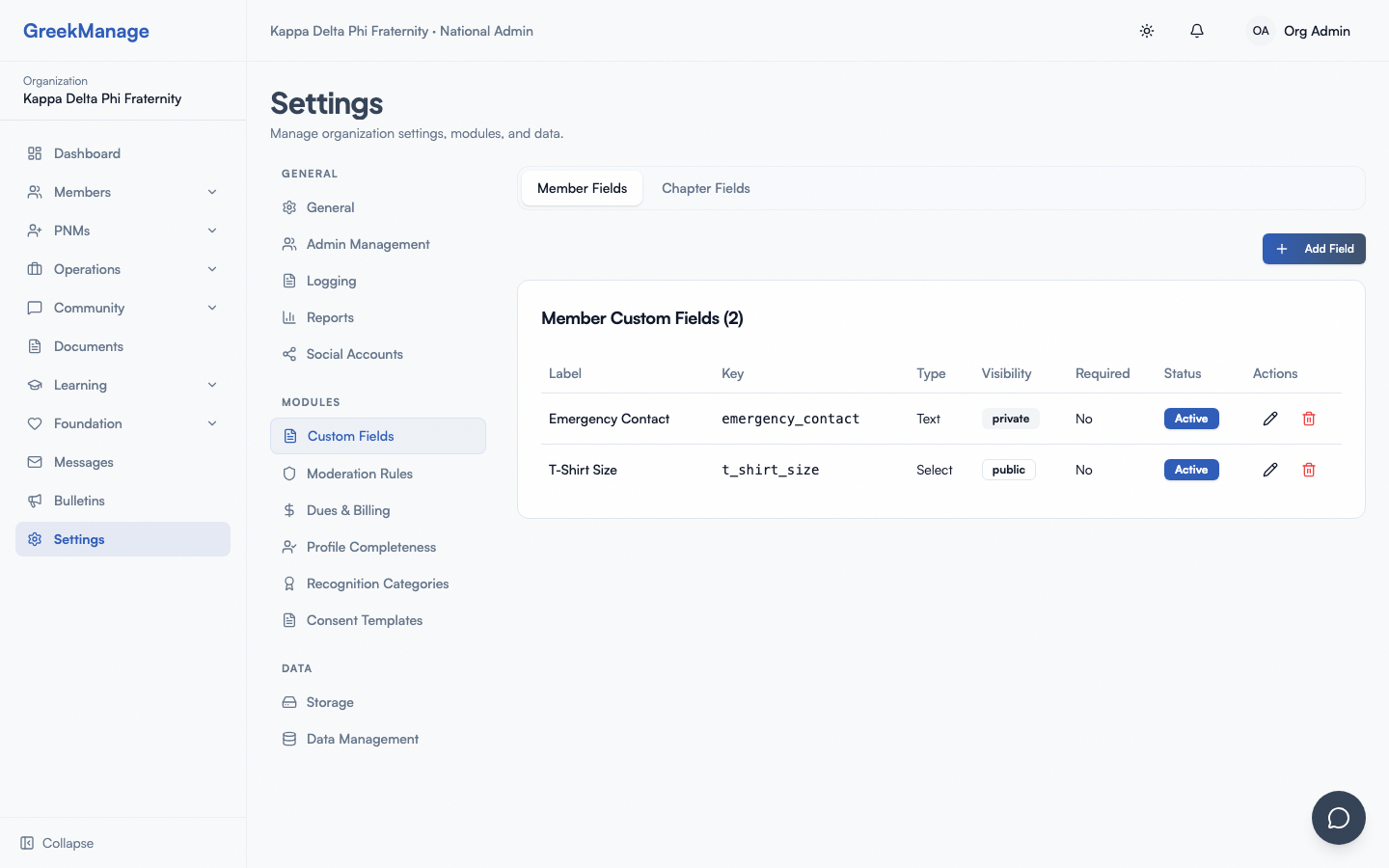Click the Add Field button

tap(1314, 249)
